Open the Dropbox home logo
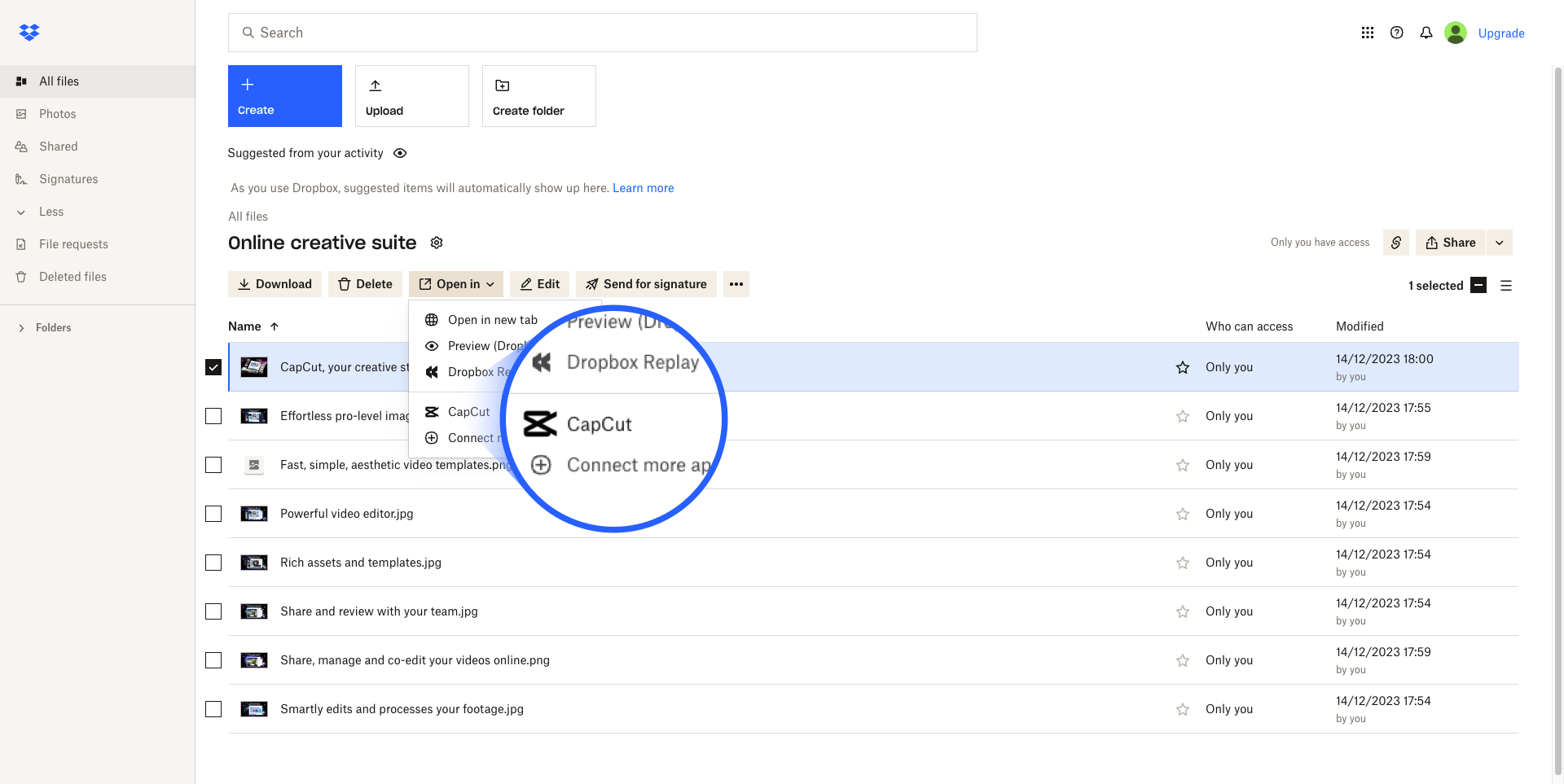Image resolution: width=1564 pixels, height=784 pixels. [29, 33]
